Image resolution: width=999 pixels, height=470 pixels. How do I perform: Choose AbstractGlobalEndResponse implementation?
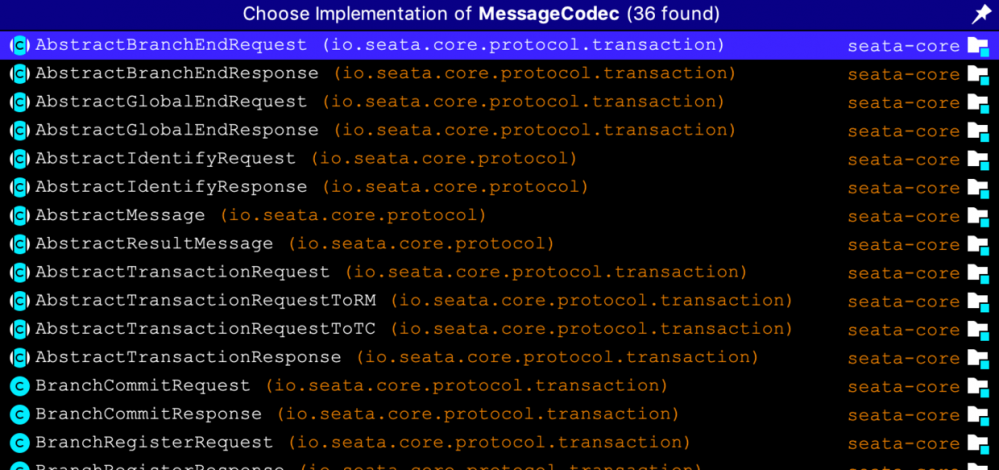[x=176, y=130]
